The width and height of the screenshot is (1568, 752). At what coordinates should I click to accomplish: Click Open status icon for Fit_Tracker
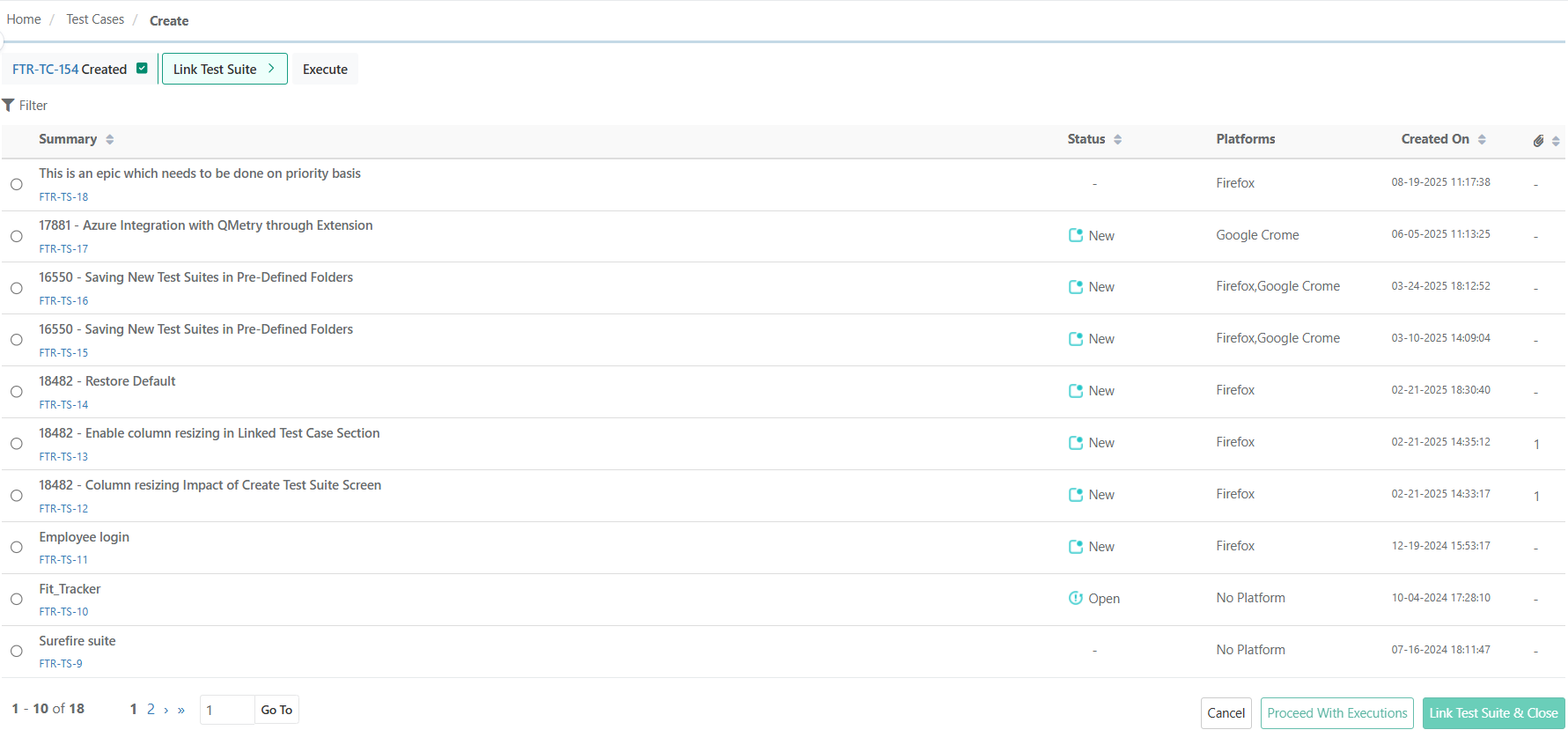(x=1075, y=598)
